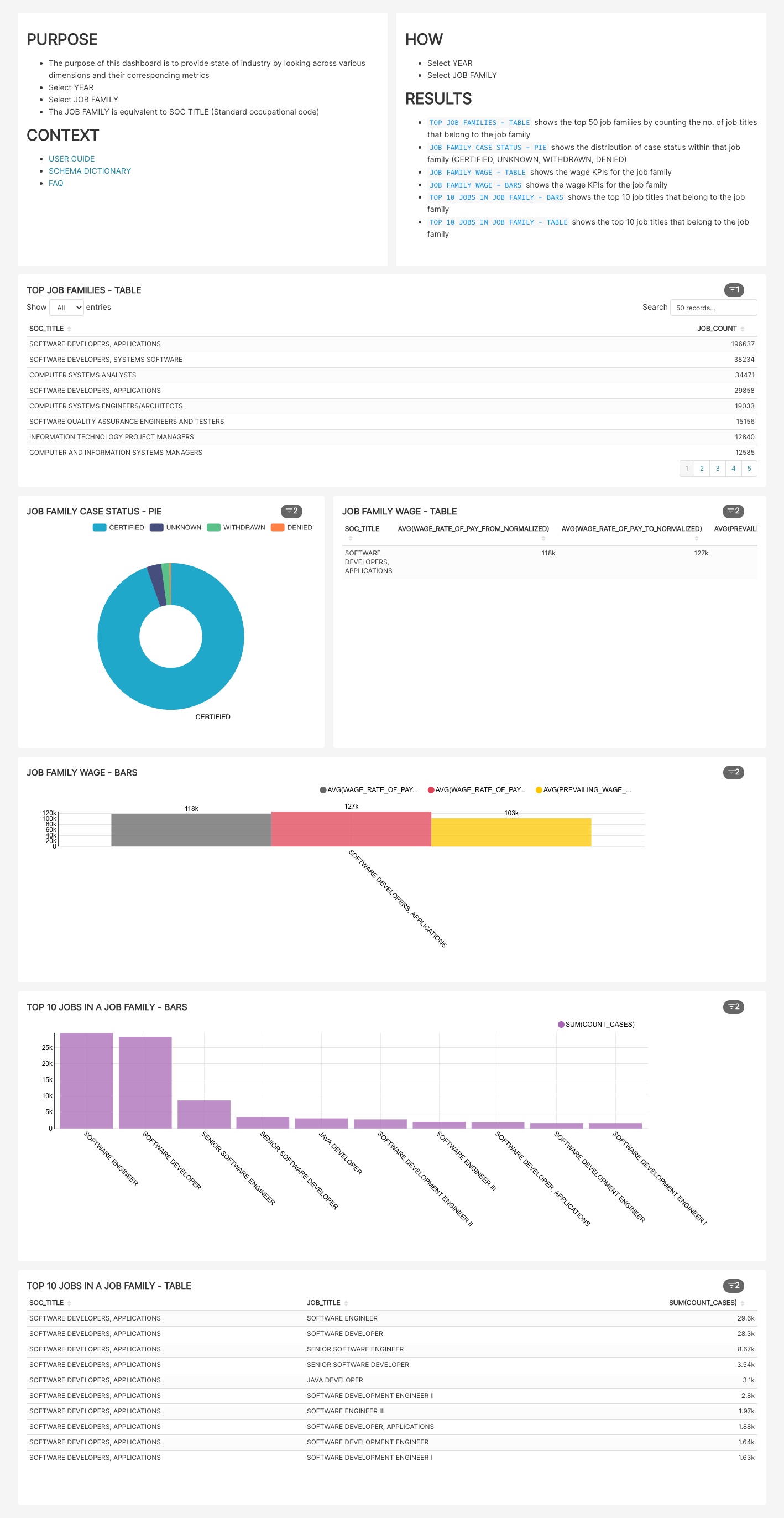784x1518 pixels.
Task: Click SOFTWARE DEVELOPMENT ENGINEER II job title cell
Action: point(370,1395)
